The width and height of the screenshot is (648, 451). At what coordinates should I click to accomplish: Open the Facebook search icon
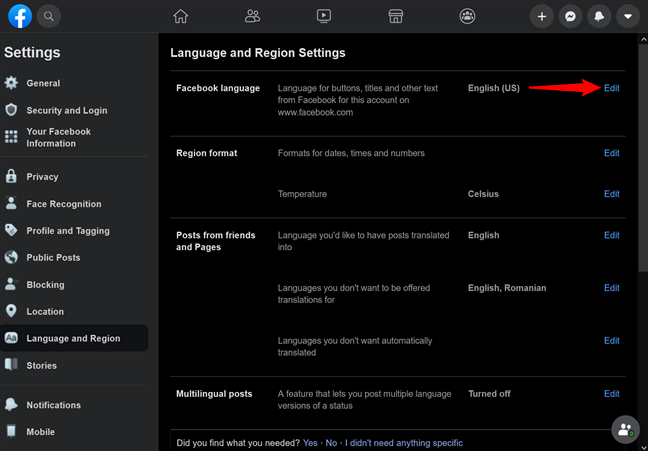point(49,16)
